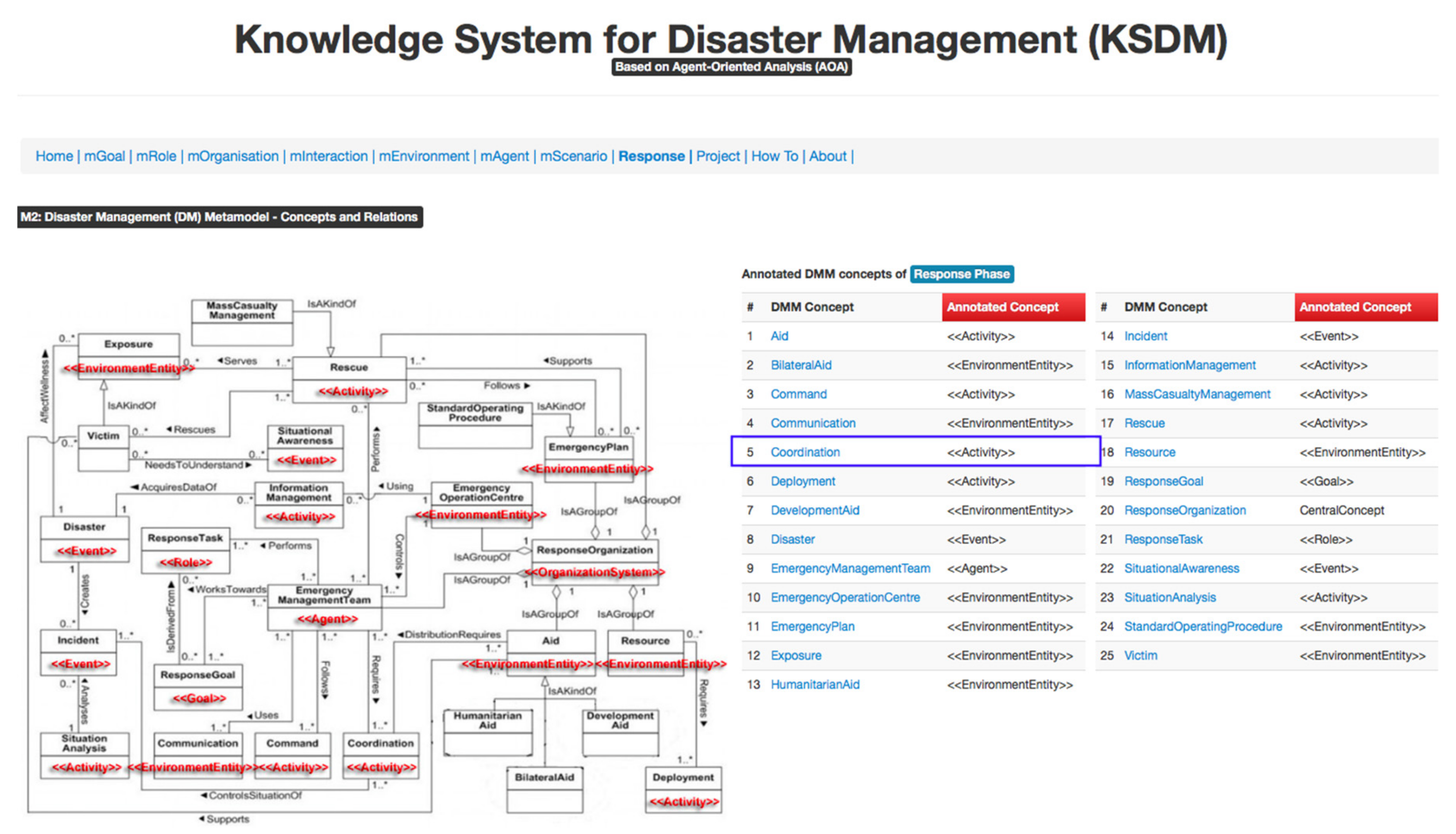
Task: Click the Home navigation link
Action: 54,156
